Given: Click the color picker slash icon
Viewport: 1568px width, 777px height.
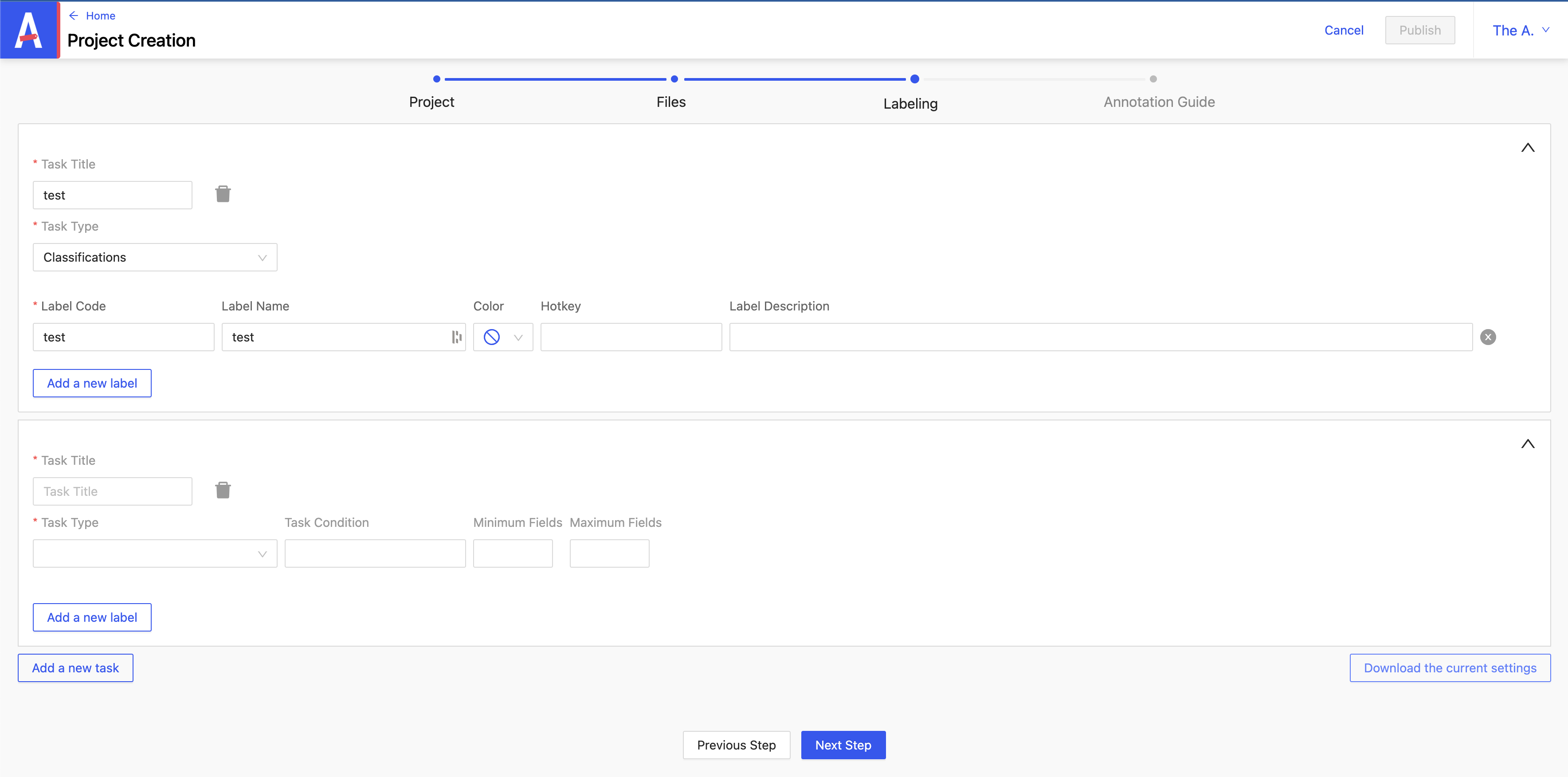Looking at the screenshot, I should [x=491, y=337].
